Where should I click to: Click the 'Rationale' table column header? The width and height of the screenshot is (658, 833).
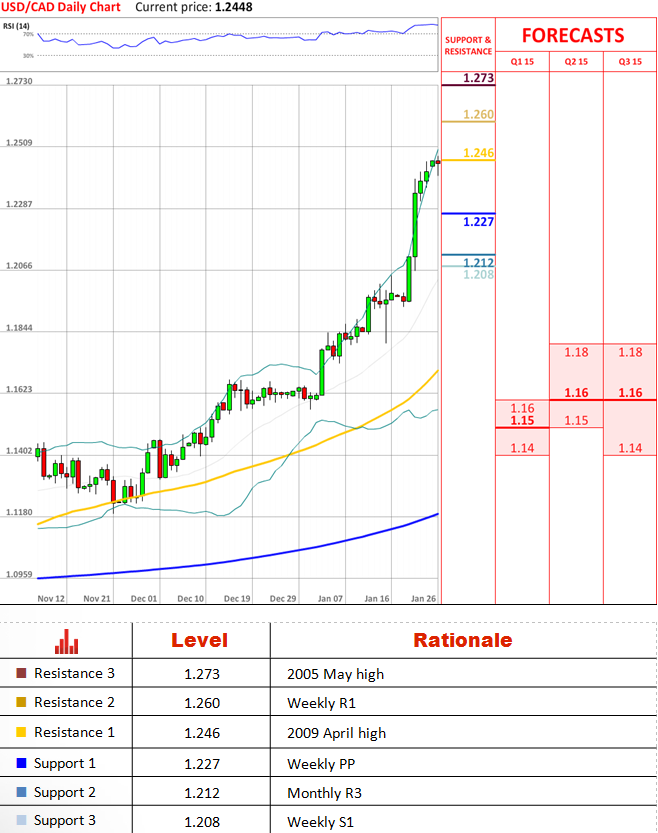(463, 640)
